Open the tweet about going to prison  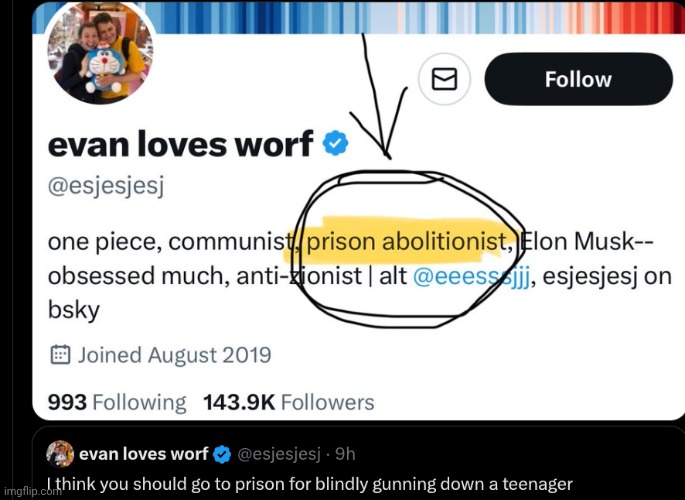(310, 485)
